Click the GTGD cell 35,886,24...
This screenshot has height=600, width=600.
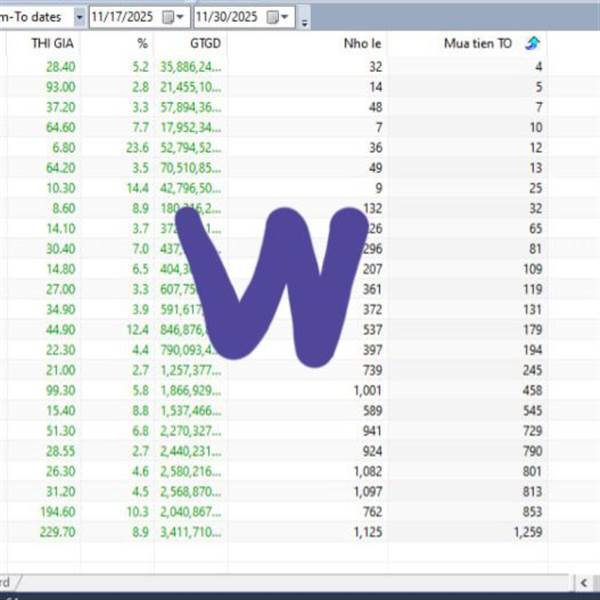pos(190,67)
